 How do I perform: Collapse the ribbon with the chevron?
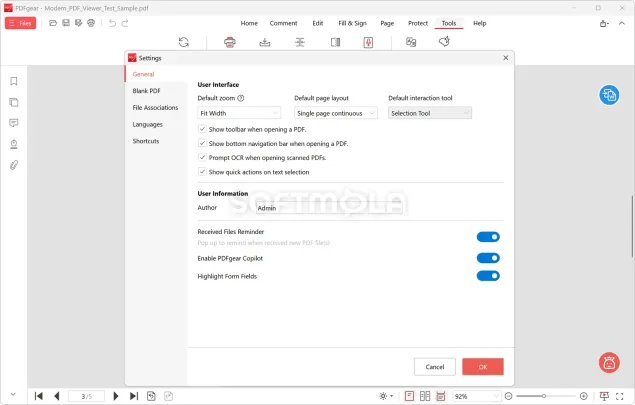click(622, 23)
